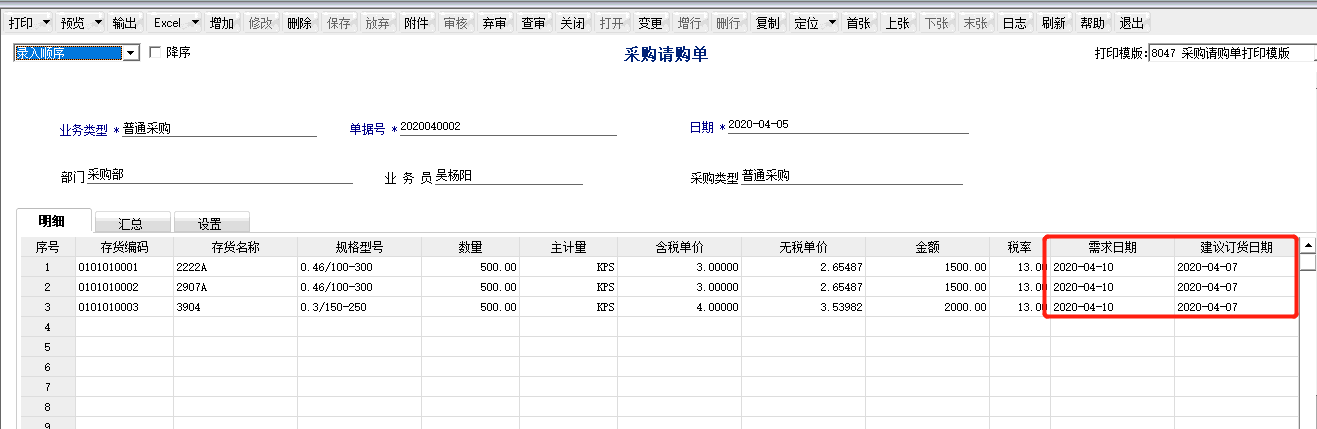Go to first record with 首张

point(858,23)
